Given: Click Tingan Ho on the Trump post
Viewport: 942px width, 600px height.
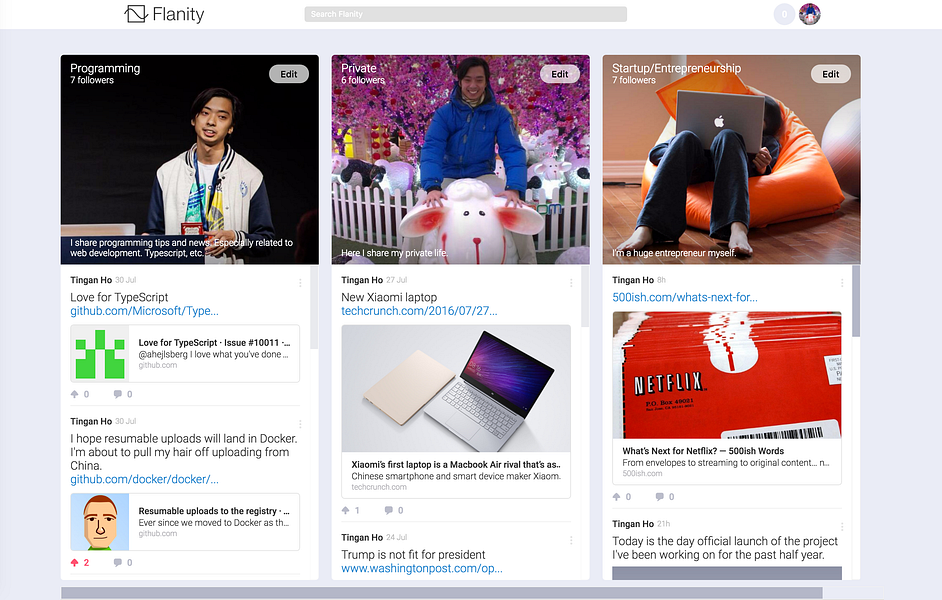Looking at the screenshot, I should (362, 538).
